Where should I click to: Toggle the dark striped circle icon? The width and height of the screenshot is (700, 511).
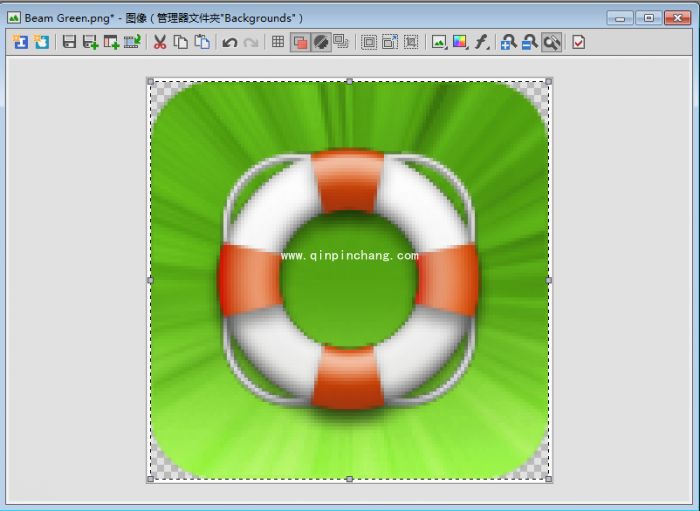321,42
